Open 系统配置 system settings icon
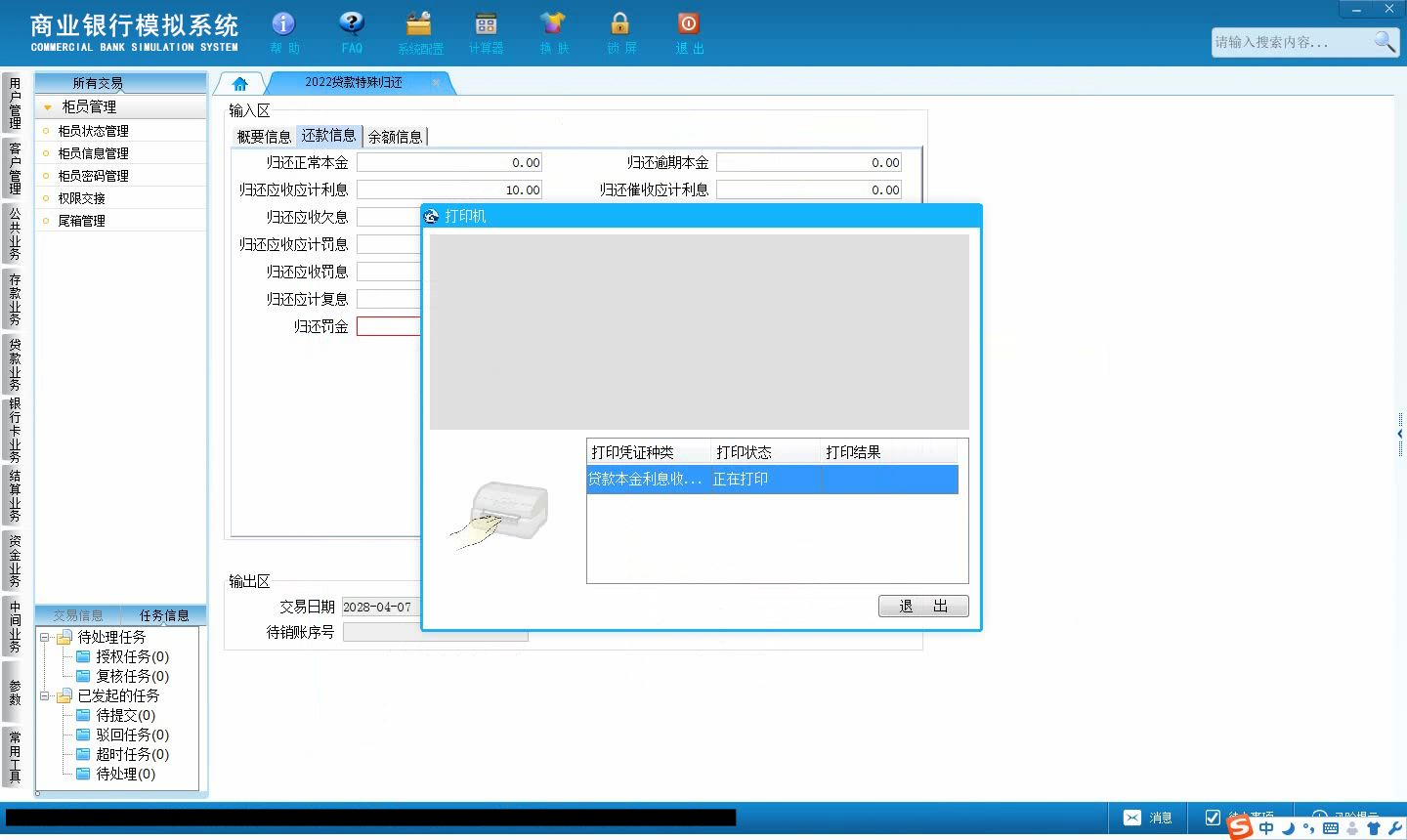The image size is (1407, 840). 419,24
